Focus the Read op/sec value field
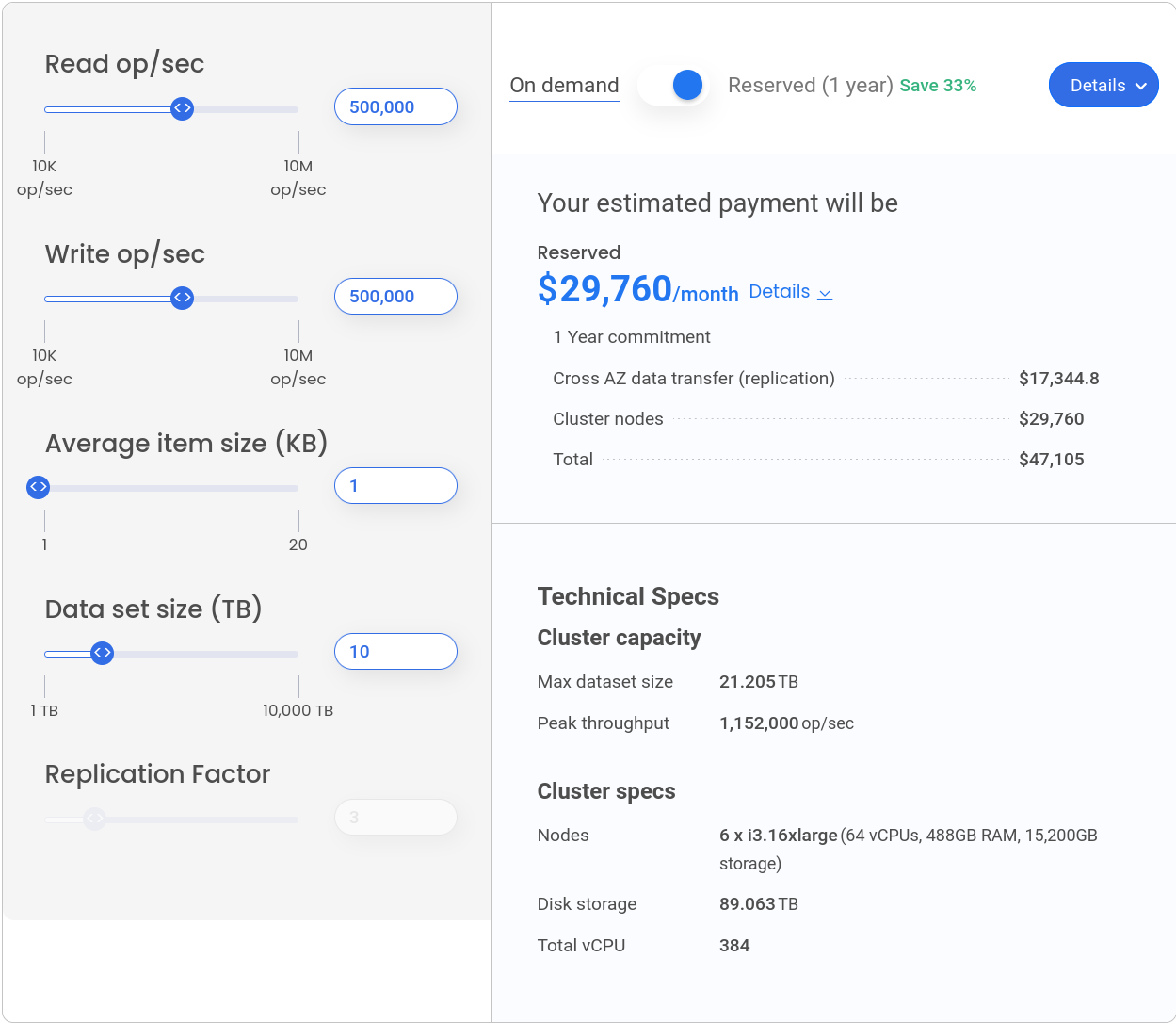1176x1023 pixels. 395,106
